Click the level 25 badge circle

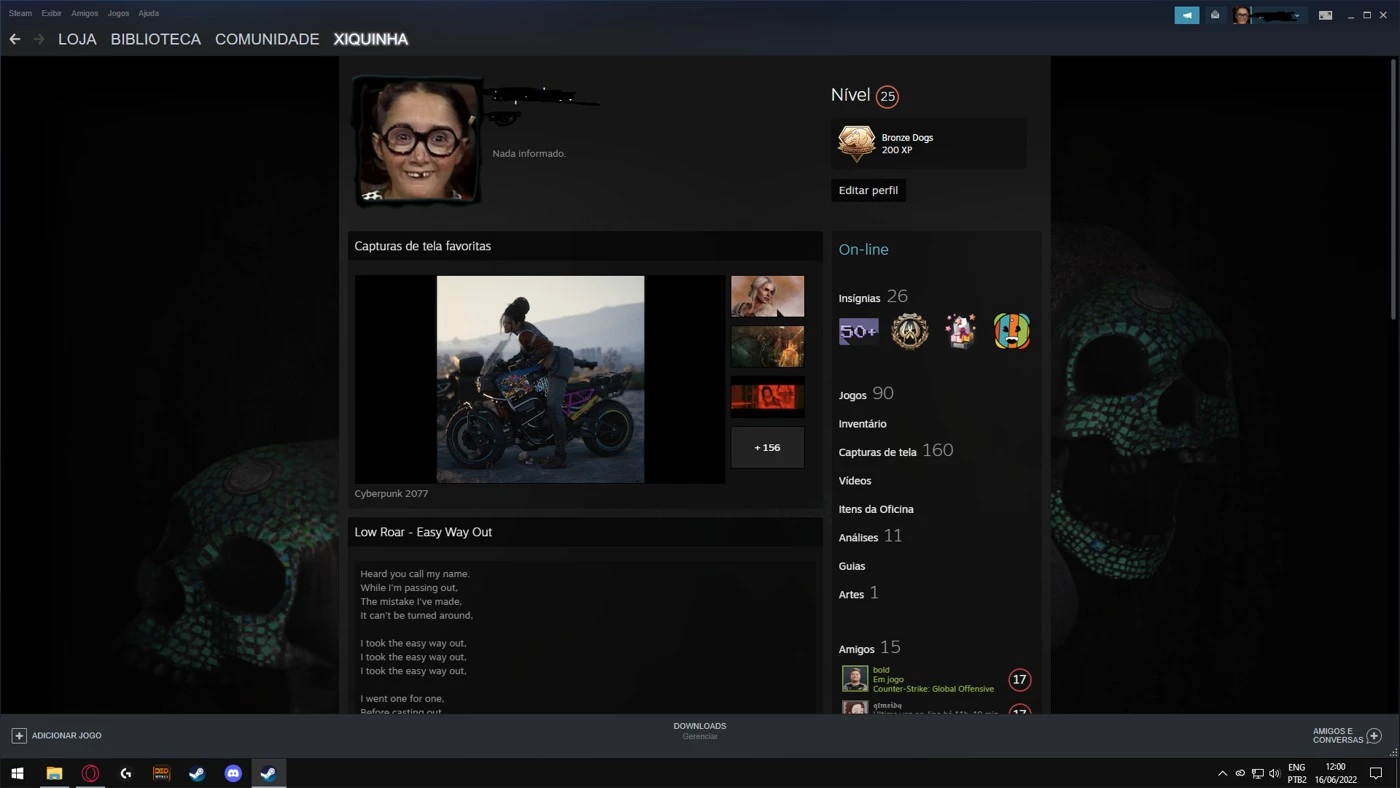pos(887,97)
